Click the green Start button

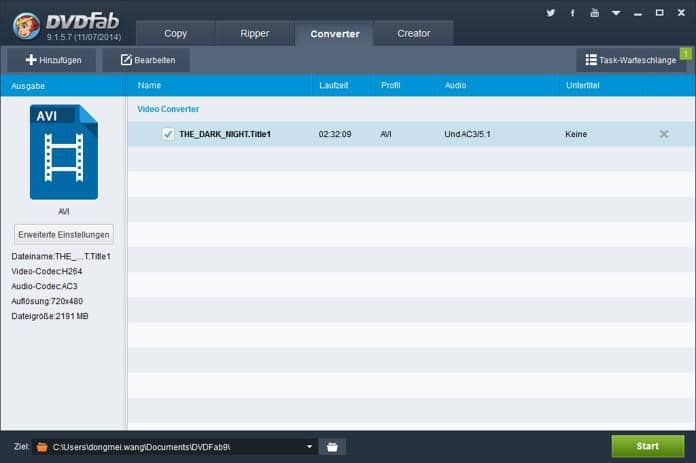coord(648,446)
